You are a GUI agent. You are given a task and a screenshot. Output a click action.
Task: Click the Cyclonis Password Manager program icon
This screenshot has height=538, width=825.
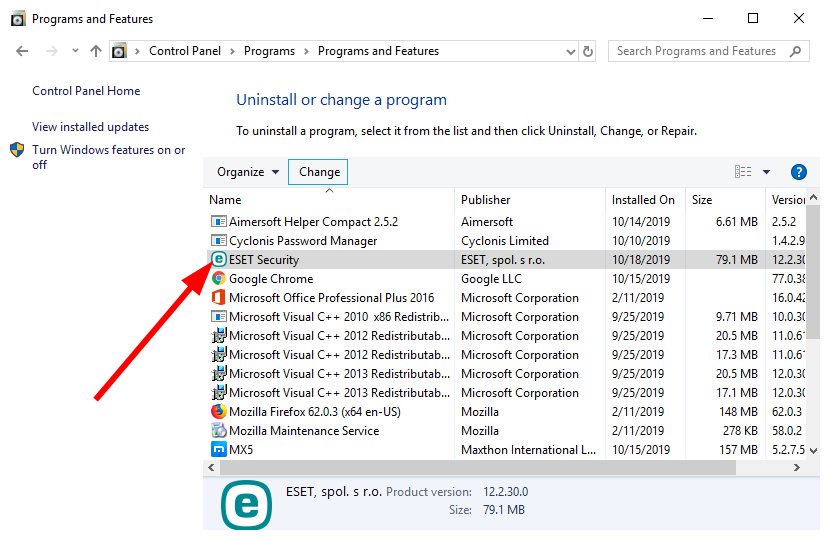pyautogui.click(x=218, y=240)
